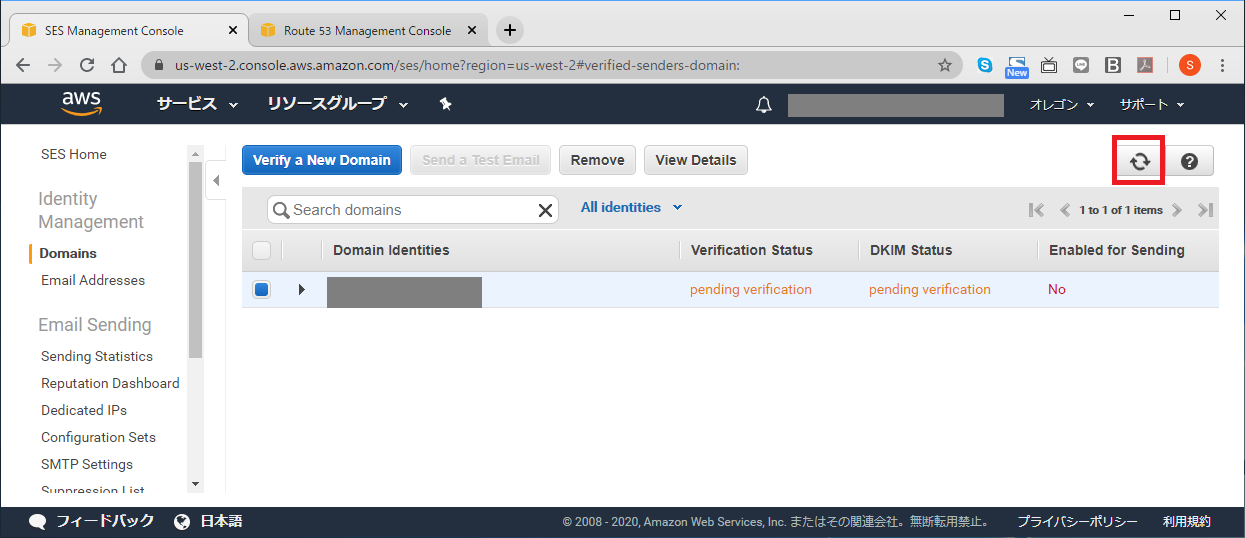Click the View Details button
Screen dimensions: 1245x538
(x=696, y=160)
